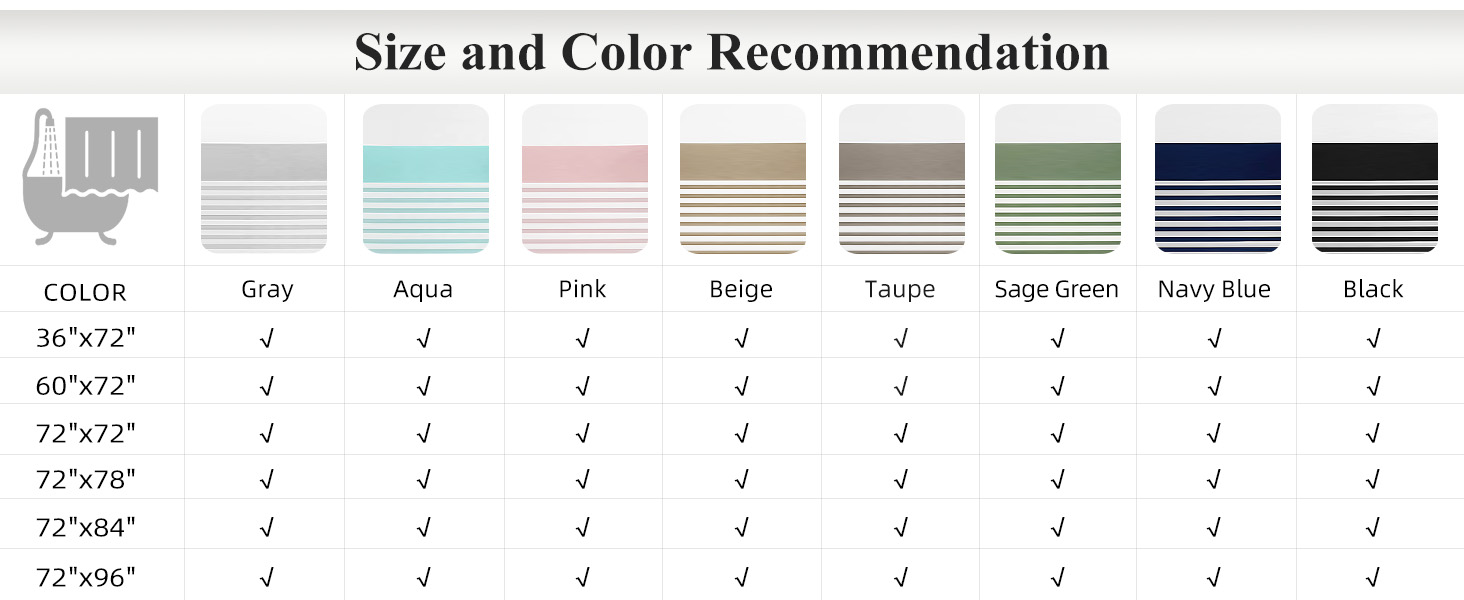Click the Gray checkmark for 36"x72"
Screen dimensions: 1464x600
(266, 339)
